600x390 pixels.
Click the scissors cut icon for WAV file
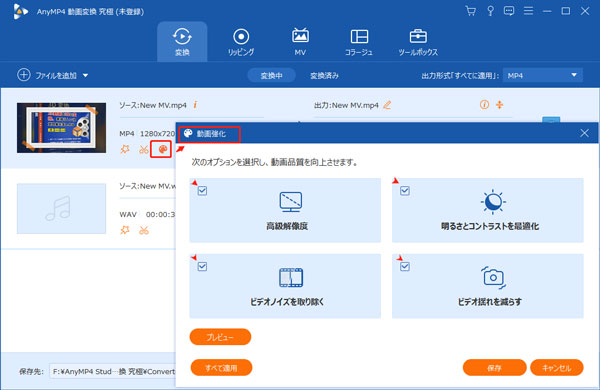tap(144, 230)
